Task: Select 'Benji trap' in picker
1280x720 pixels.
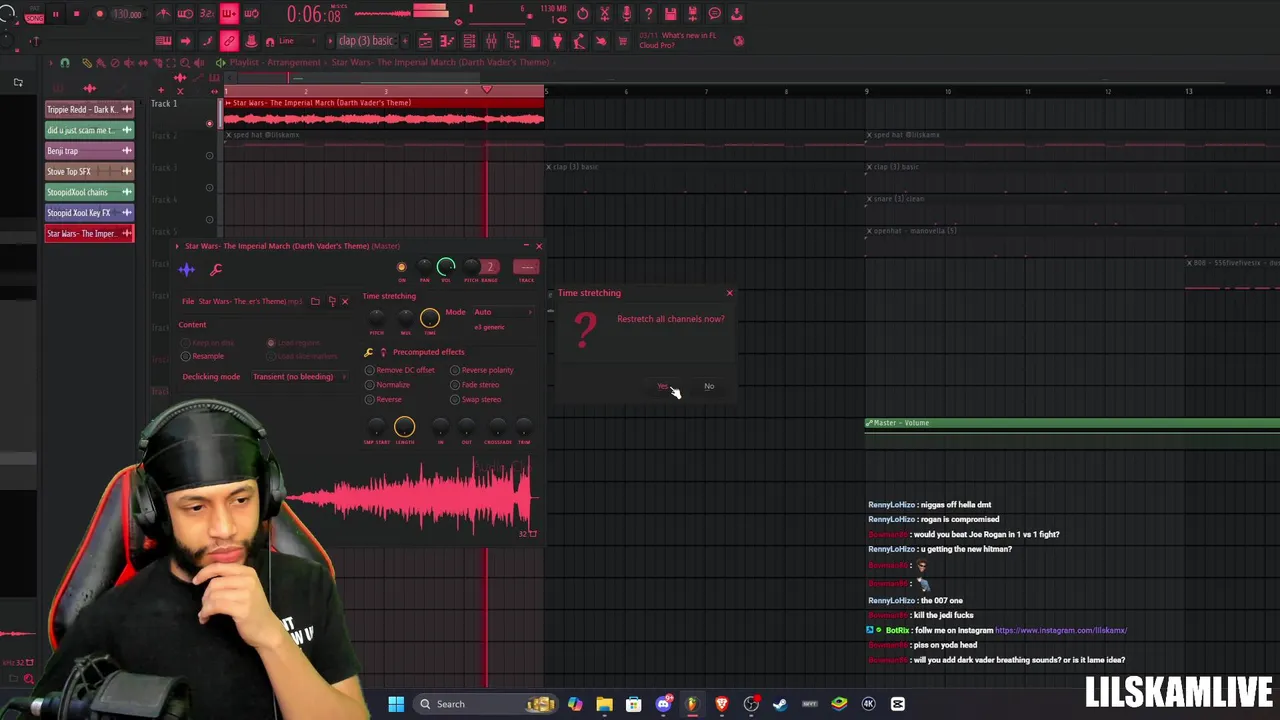Action: tap(90, 151)
